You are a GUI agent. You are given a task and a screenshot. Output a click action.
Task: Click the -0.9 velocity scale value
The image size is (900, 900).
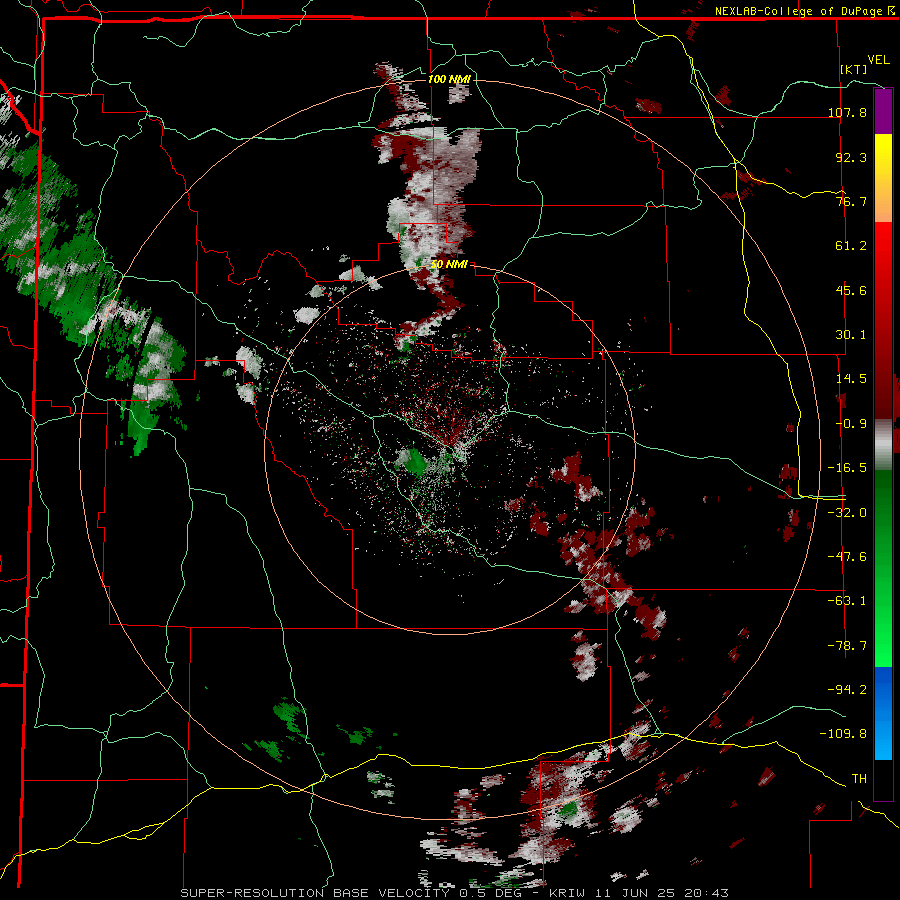pyautogui.click(x=851, y=424)
